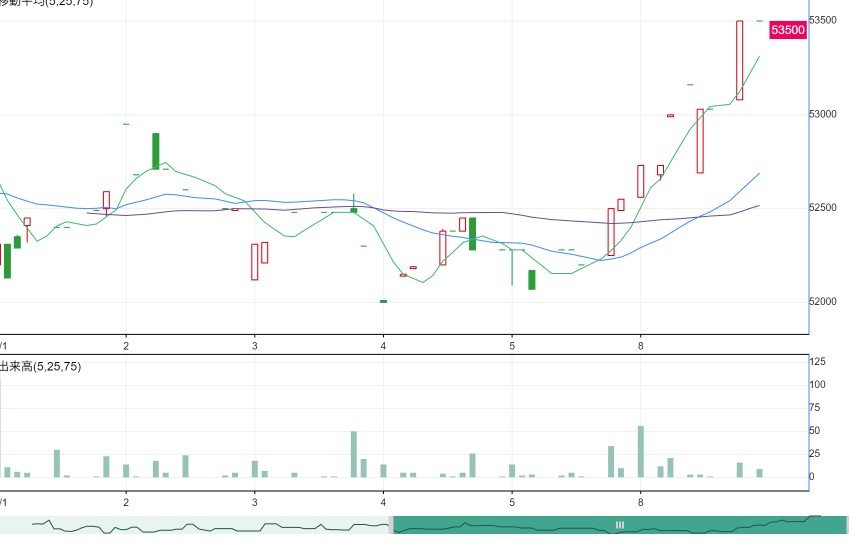864x550 pixels.
Task: Click the 52000 price axis label
Action: coord(823,301)
